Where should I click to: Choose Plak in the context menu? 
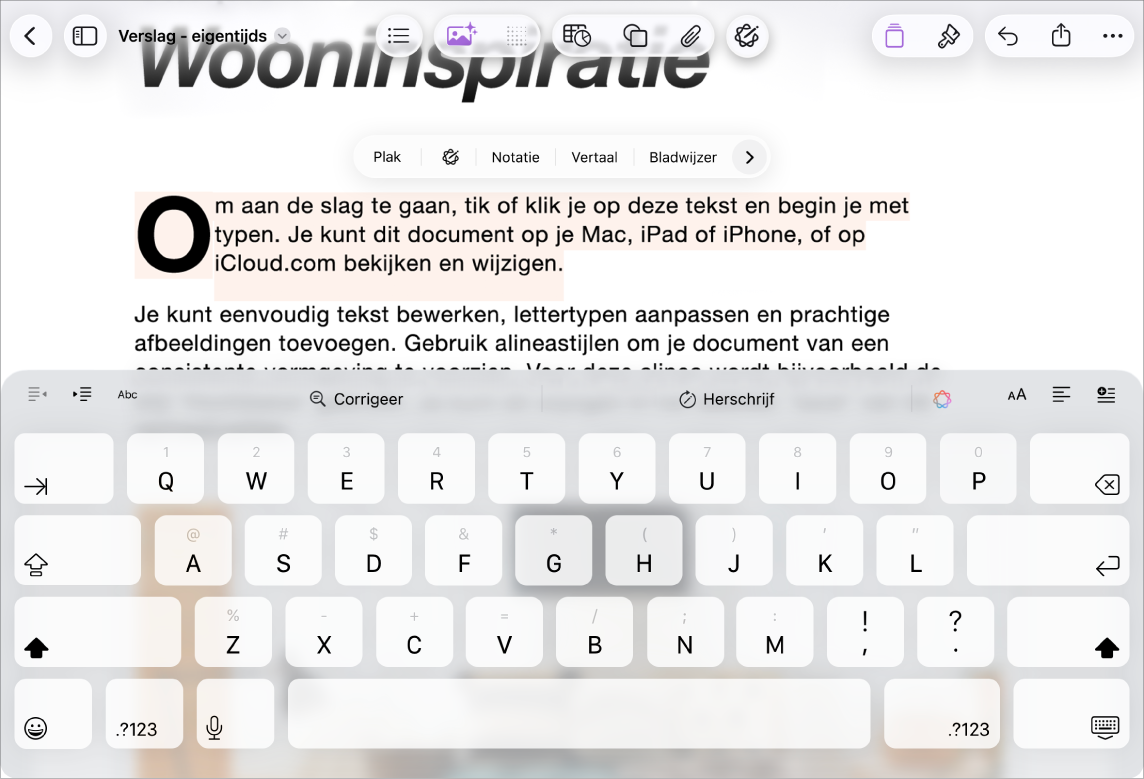[x=387, y=157]
